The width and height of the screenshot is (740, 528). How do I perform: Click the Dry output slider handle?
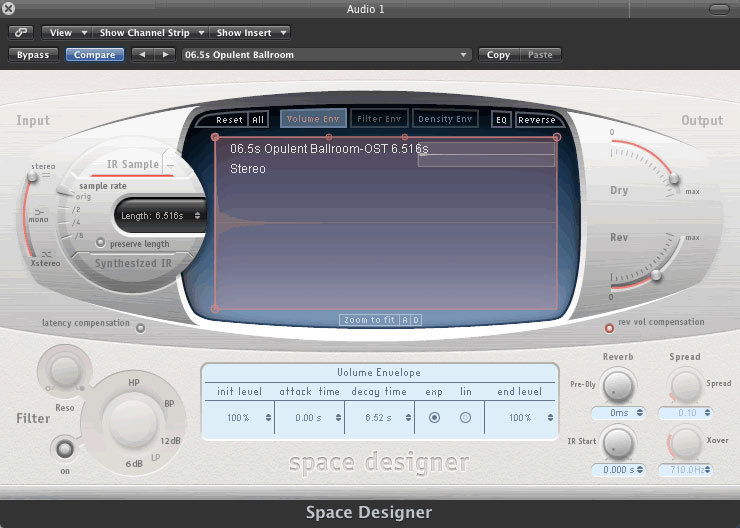click(674, 179)
